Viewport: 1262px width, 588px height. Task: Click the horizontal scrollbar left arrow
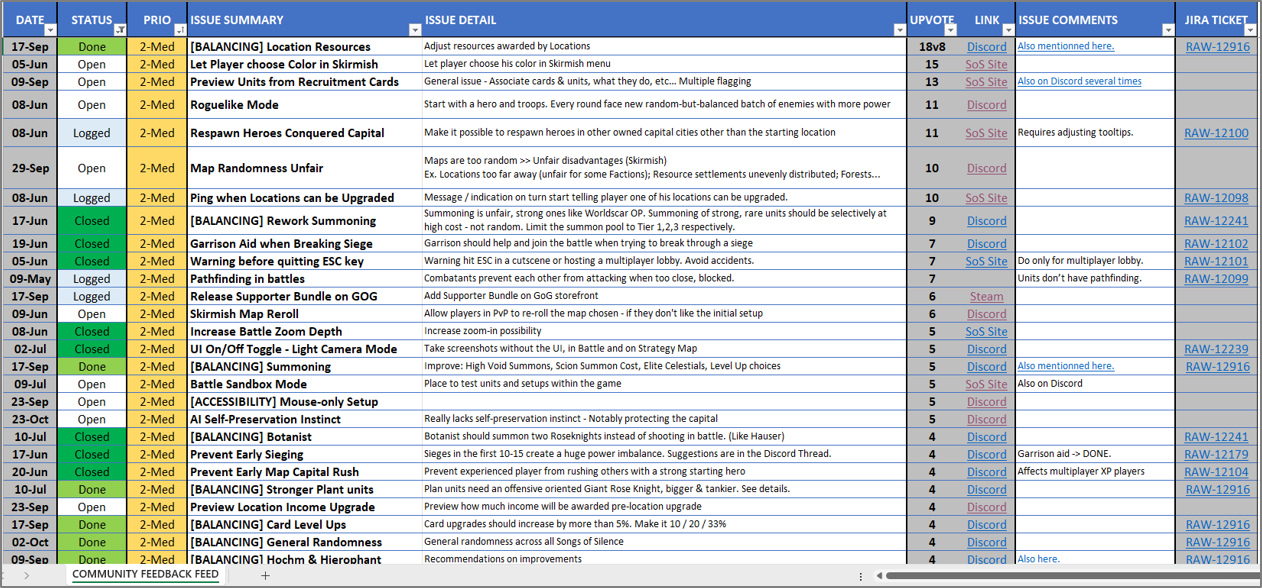click(x=880, y=576)
